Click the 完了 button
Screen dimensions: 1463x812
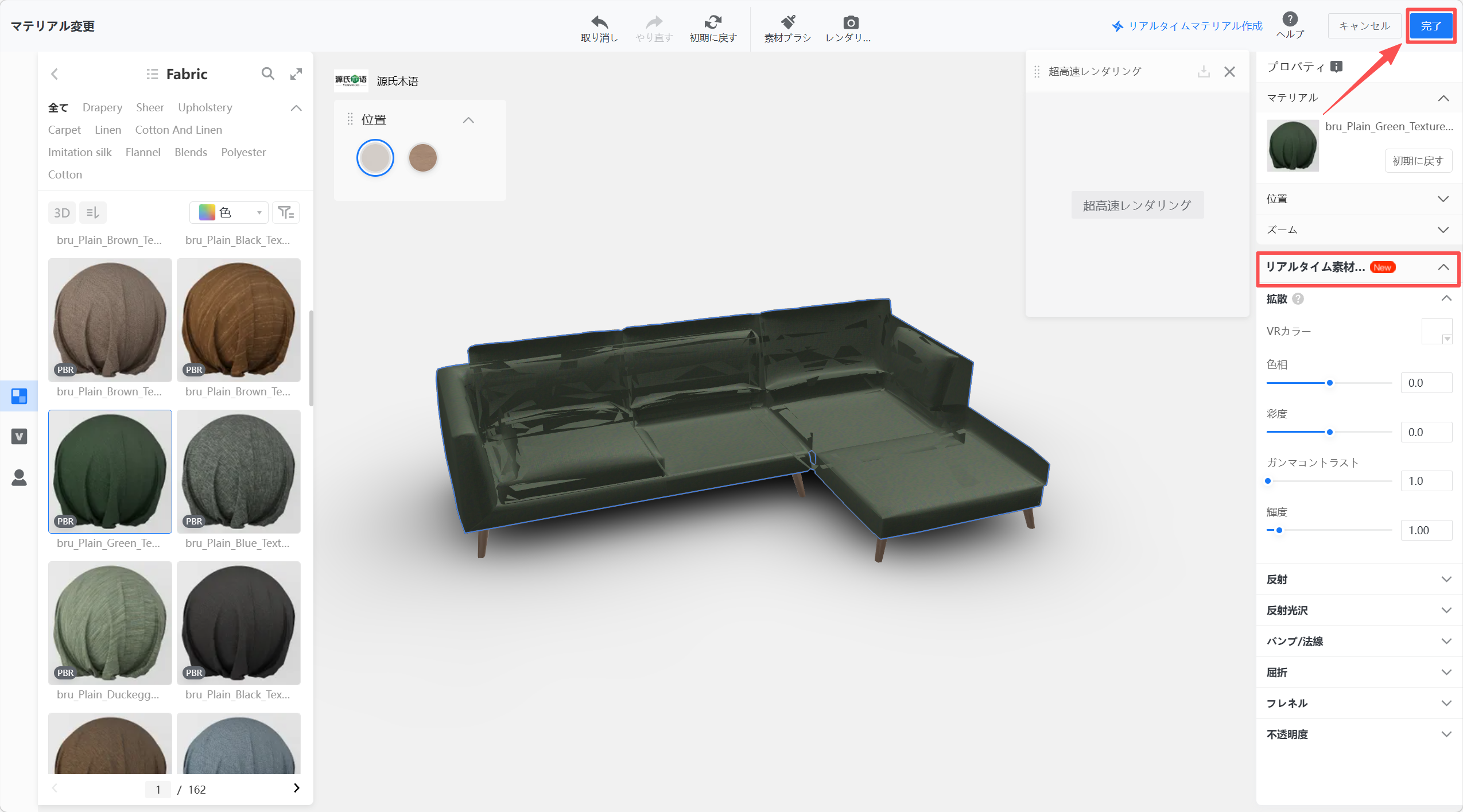click(1431, 26)
